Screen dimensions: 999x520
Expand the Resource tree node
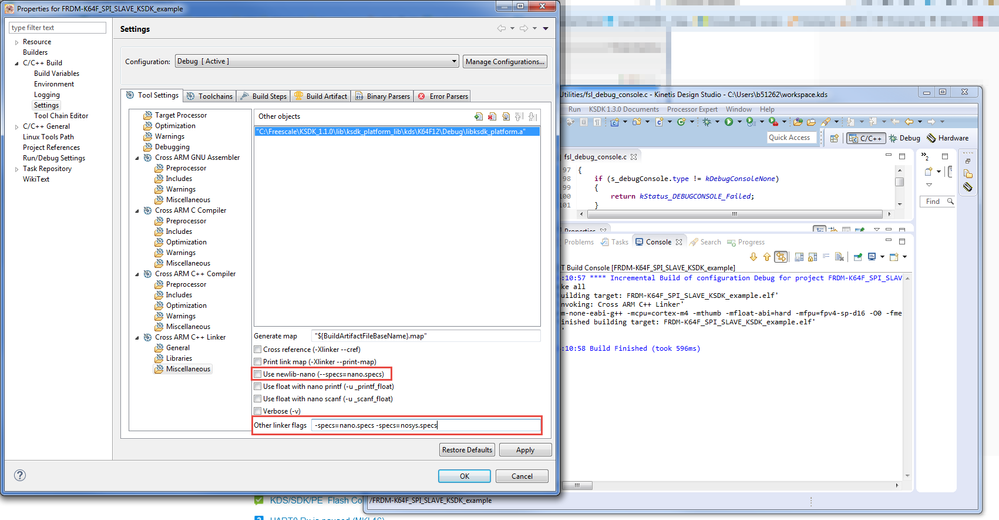tap(17, 42)
